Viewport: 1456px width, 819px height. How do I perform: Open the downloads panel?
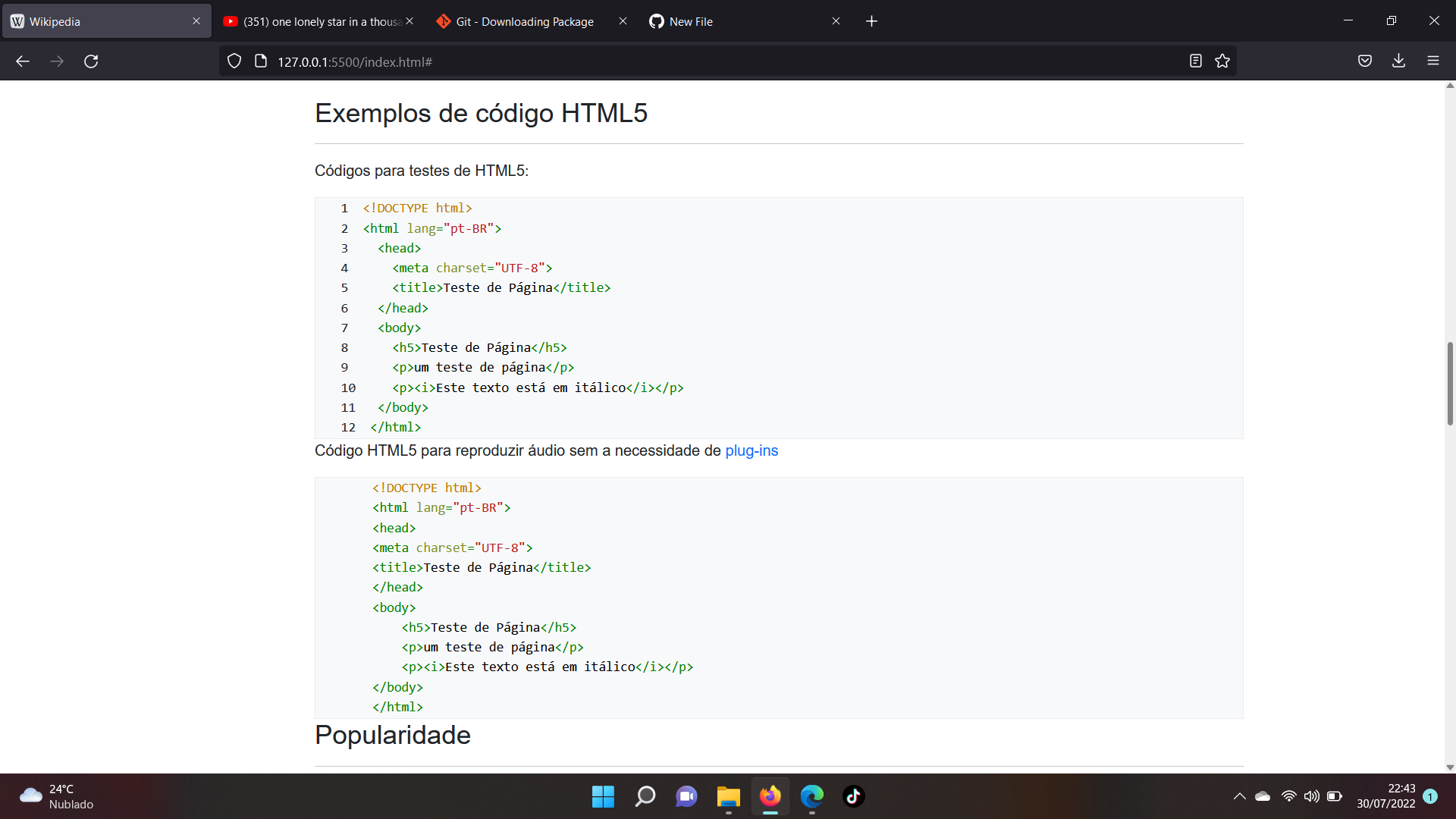coord(1399,61)
